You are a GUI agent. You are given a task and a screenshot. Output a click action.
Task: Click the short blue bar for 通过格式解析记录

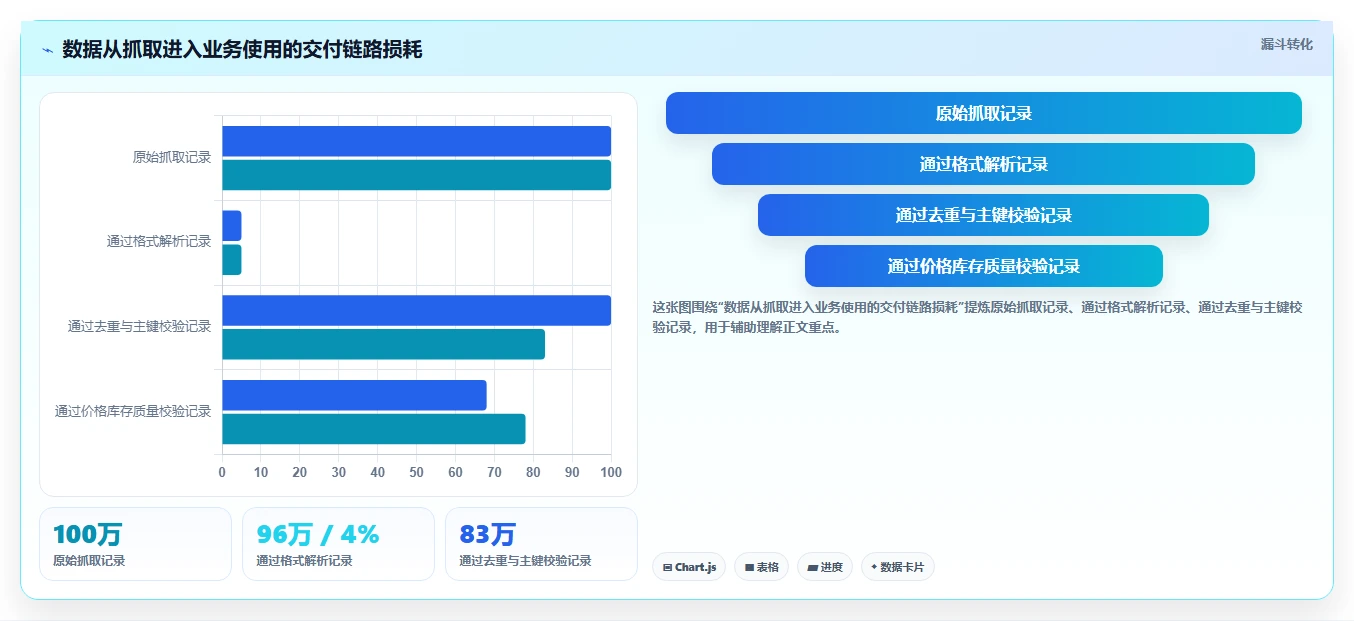pos(231,226)
